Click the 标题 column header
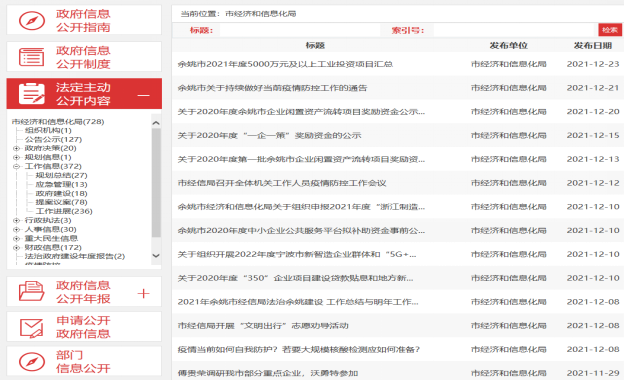The image size is (625, 380). tap(315, 46)
